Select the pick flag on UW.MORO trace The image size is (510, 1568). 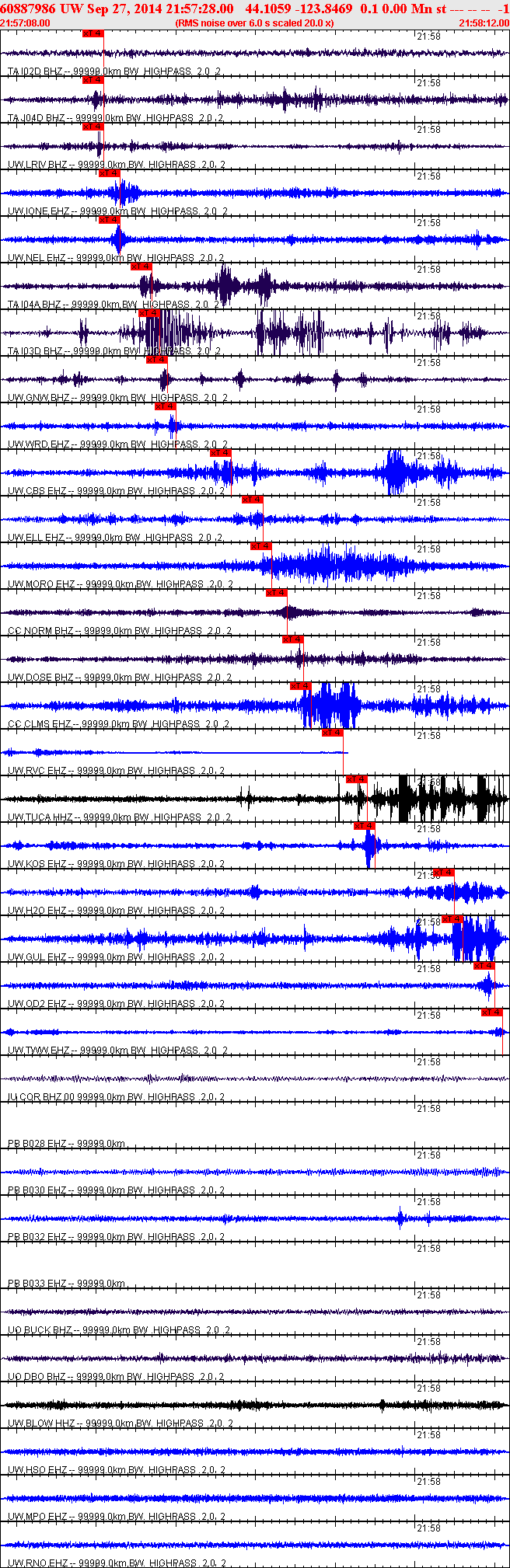pos(260,546)
